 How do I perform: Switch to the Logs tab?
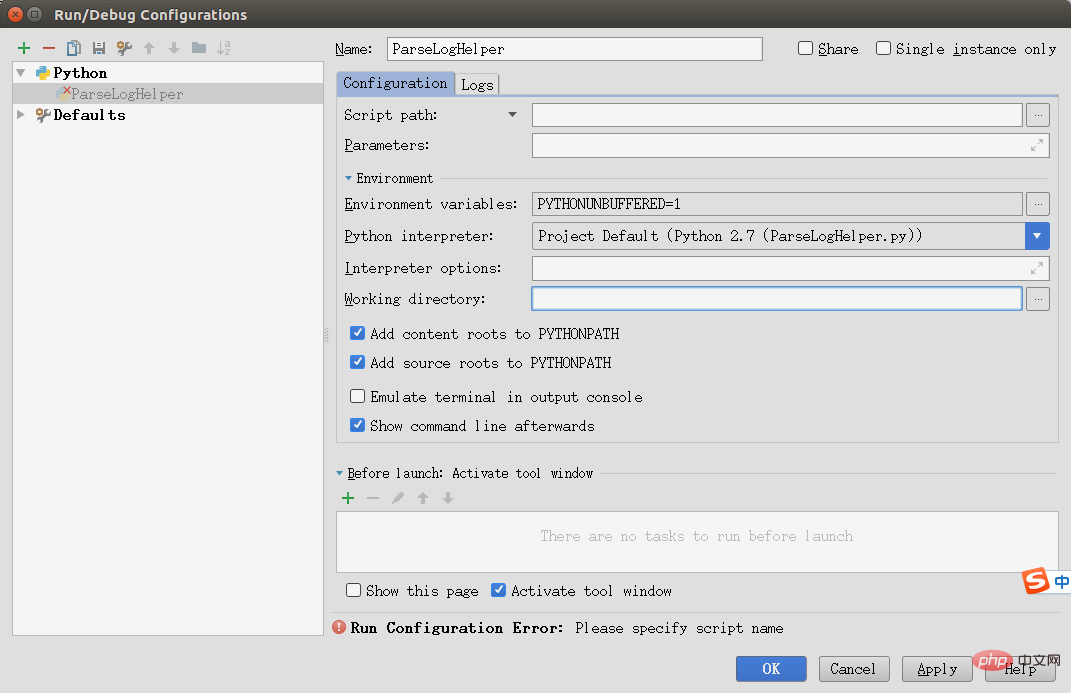[477, 85]
